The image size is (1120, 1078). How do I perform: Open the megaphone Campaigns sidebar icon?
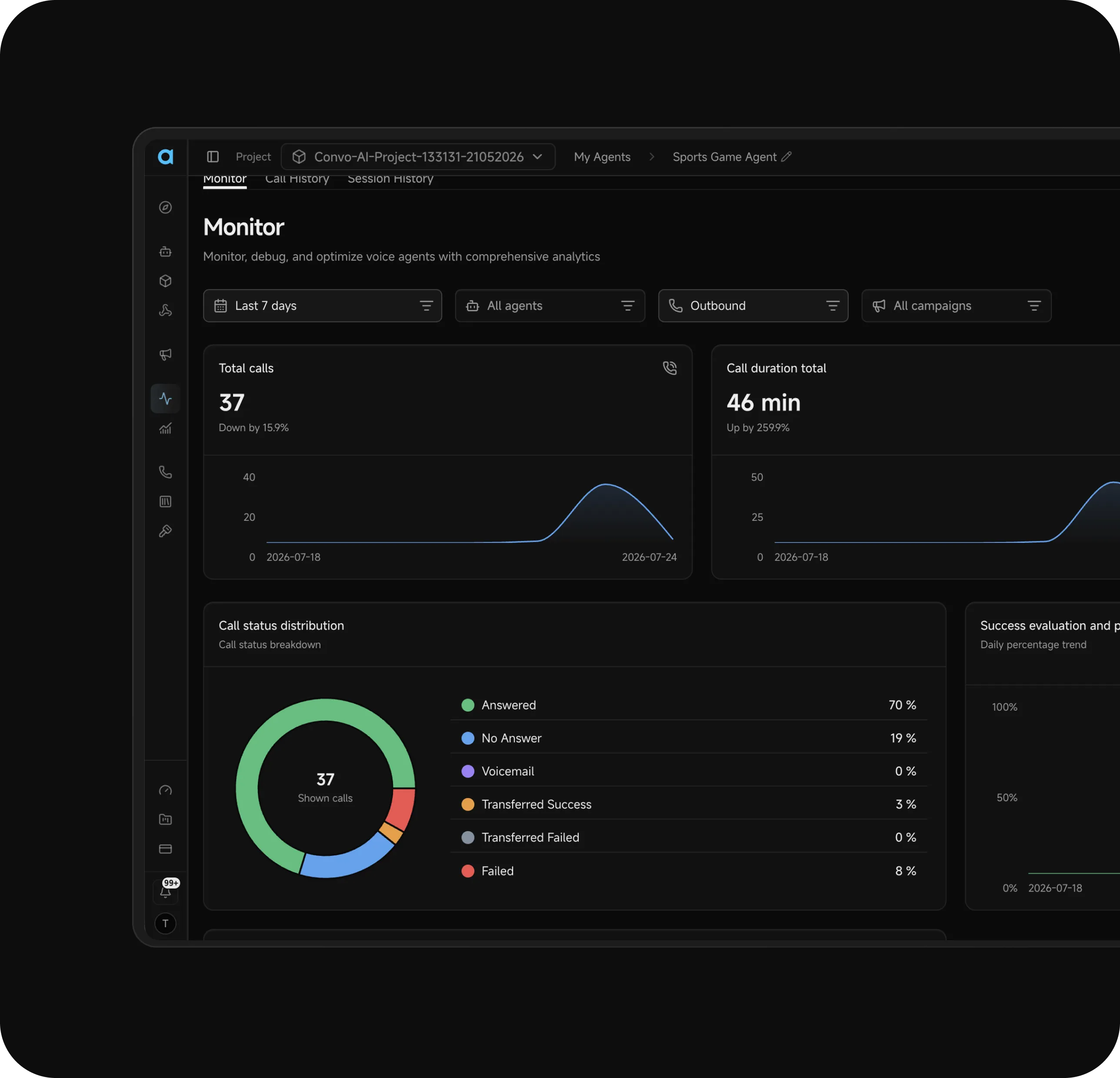point(166,355)
